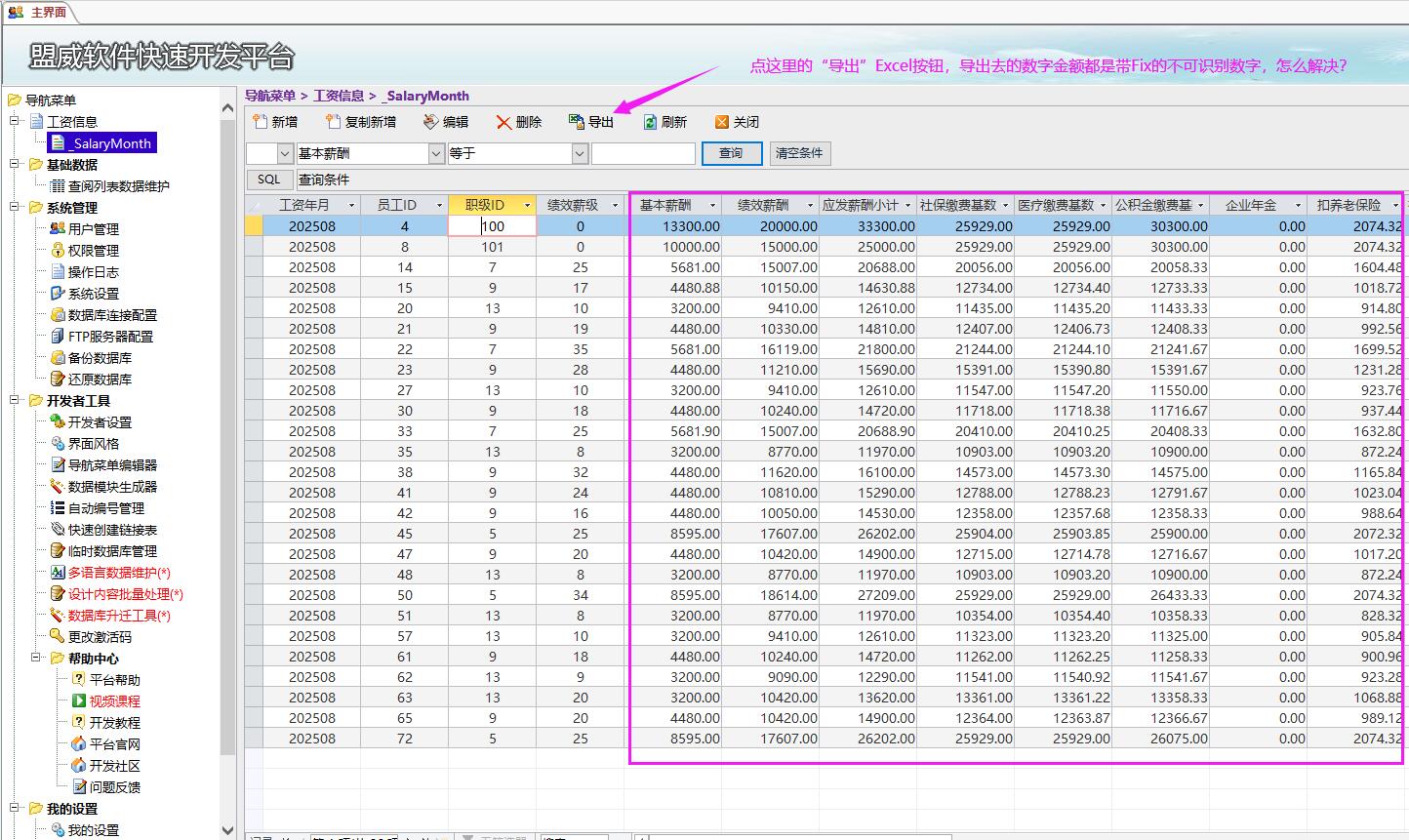Open 数据库连接配置 tree item
The width and height of the screenshot is (1409, 840).
[112, 315]
